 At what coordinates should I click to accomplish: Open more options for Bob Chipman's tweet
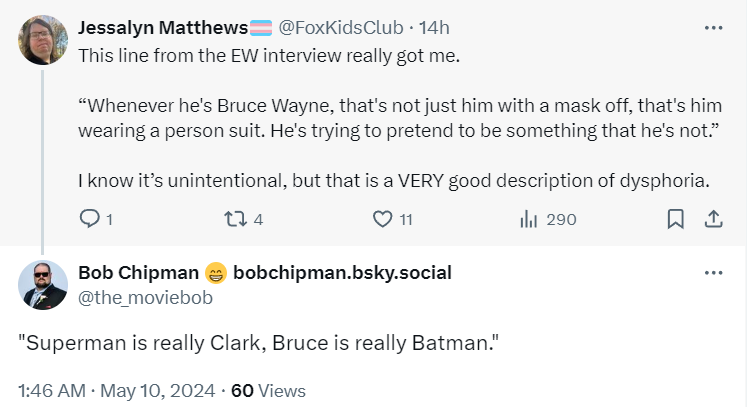714,273
